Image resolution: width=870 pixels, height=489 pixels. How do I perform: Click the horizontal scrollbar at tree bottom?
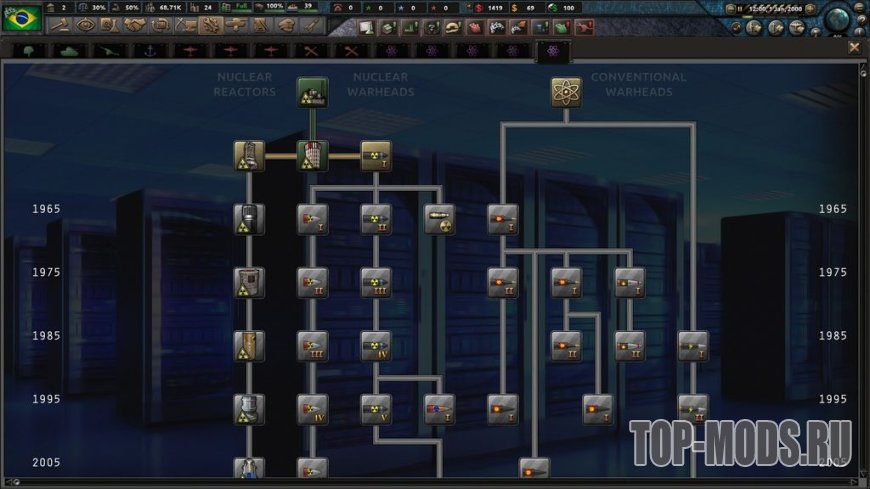click(x=434, y=482)
